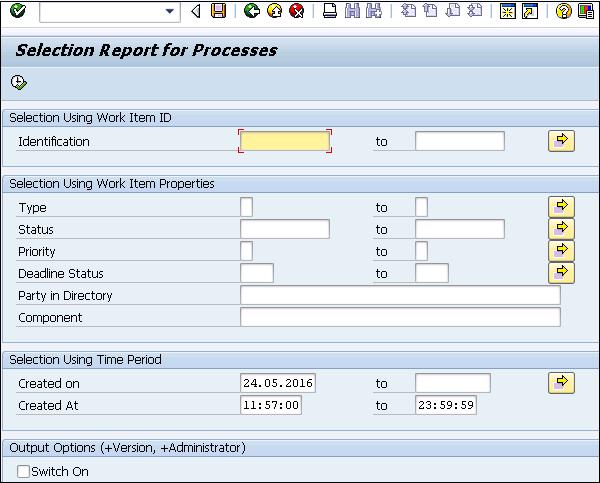Click the Created on label
Viewport: 600px width, 483px height.
[x=49, y=383]
